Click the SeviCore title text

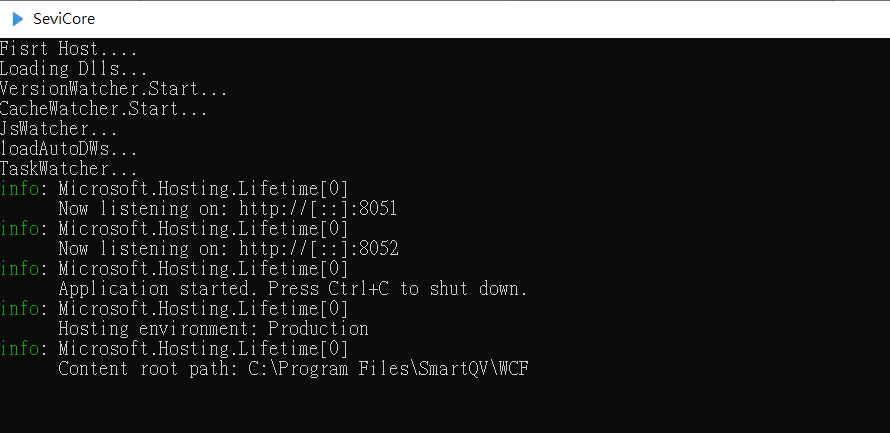coord(64,19)
